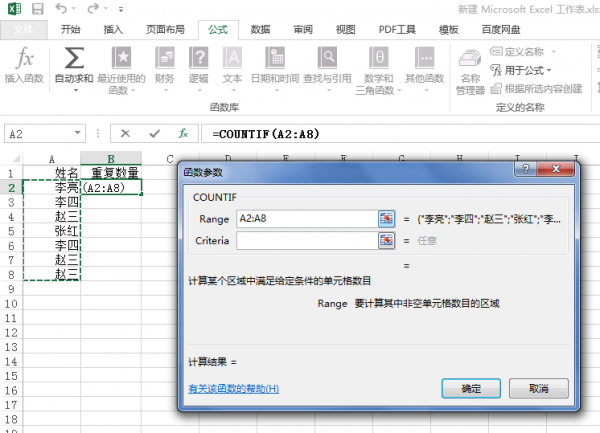Open the Text (文本) functions icon

click(232, 58)
